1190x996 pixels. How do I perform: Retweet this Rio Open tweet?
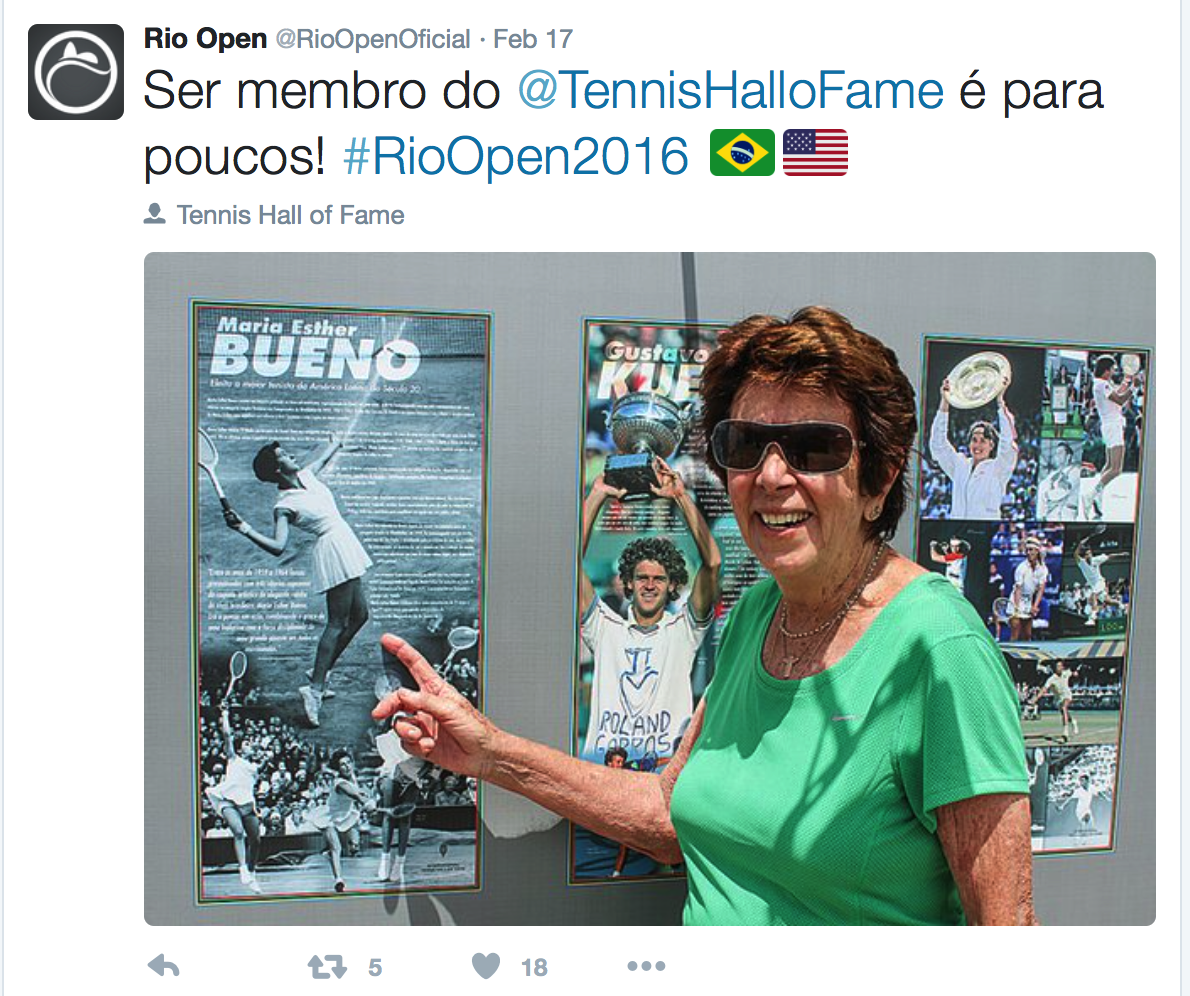(x=327, y=966)
